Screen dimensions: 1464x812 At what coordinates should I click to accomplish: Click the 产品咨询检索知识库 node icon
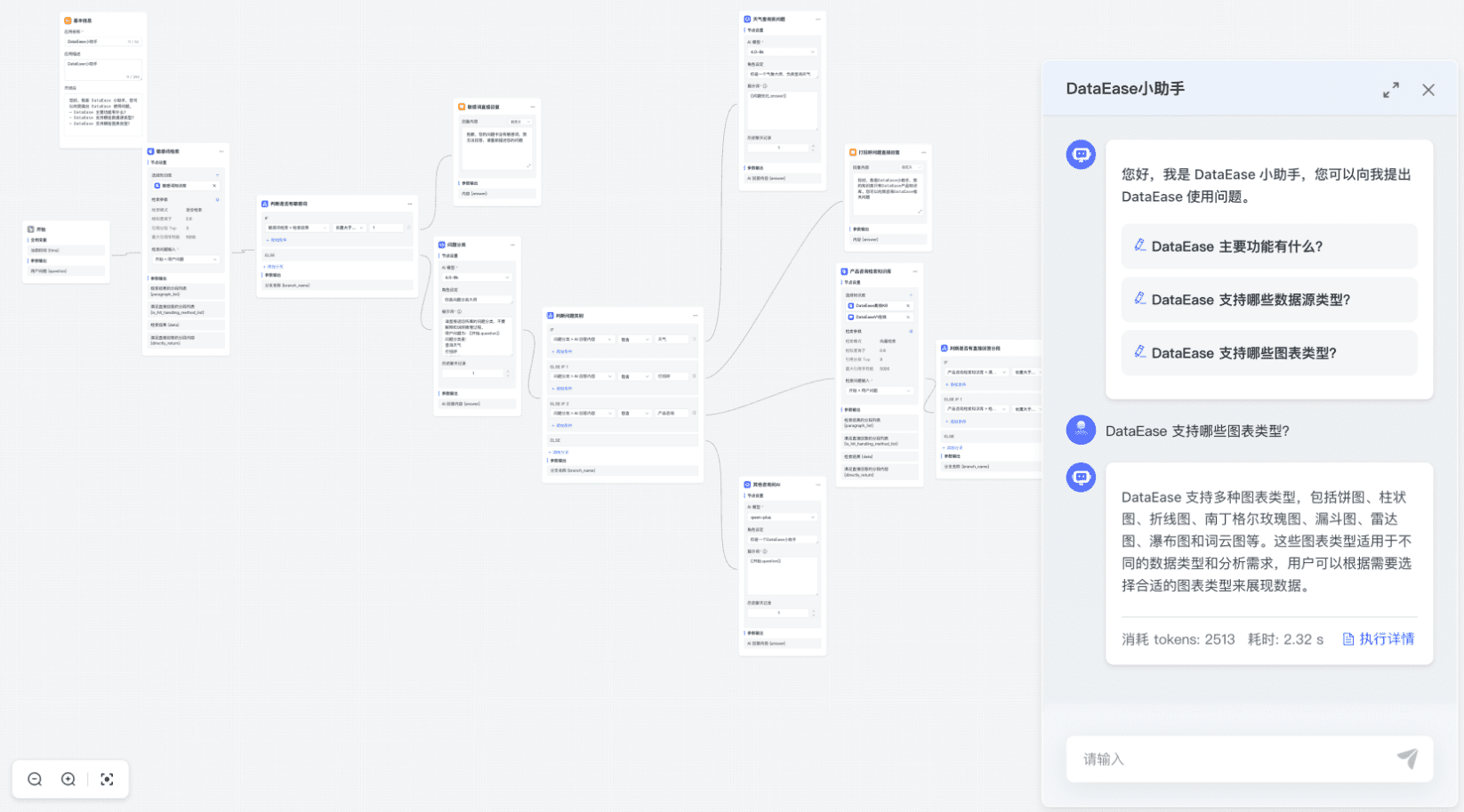(844, 271)
